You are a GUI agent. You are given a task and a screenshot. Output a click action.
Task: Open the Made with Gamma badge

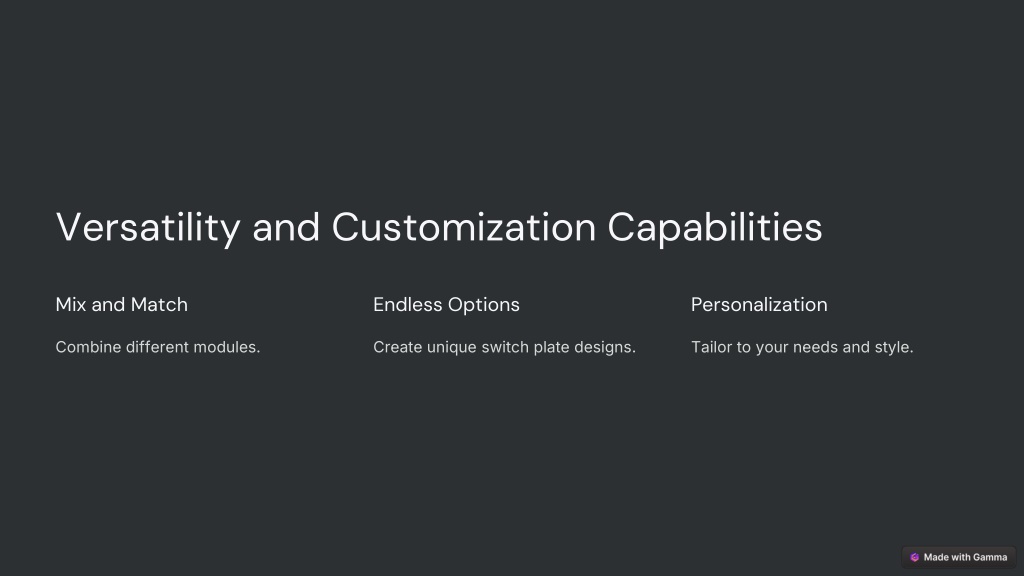[959, 557]
